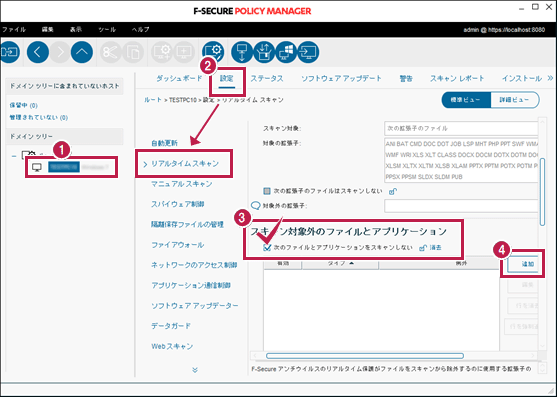
Task: Sort by the タイプ column header
Action: (340, 263)
